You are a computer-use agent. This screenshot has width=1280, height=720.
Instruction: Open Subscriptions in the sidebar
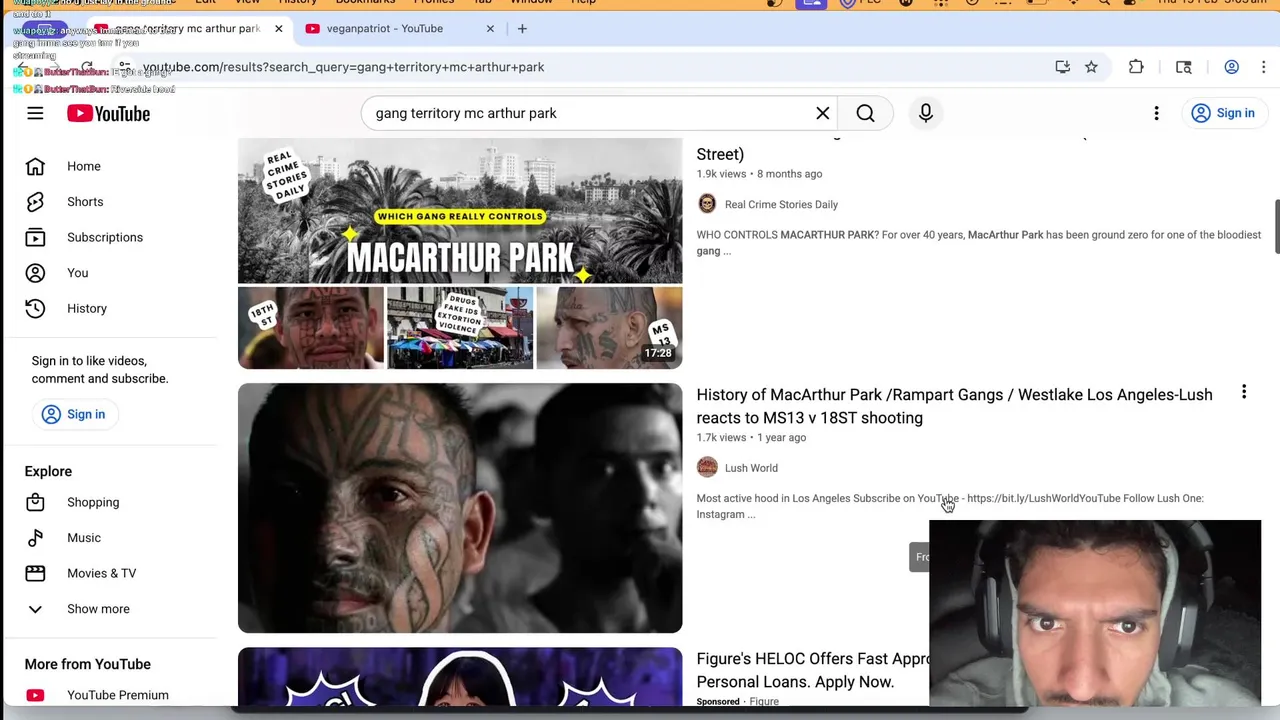[105, 237]
